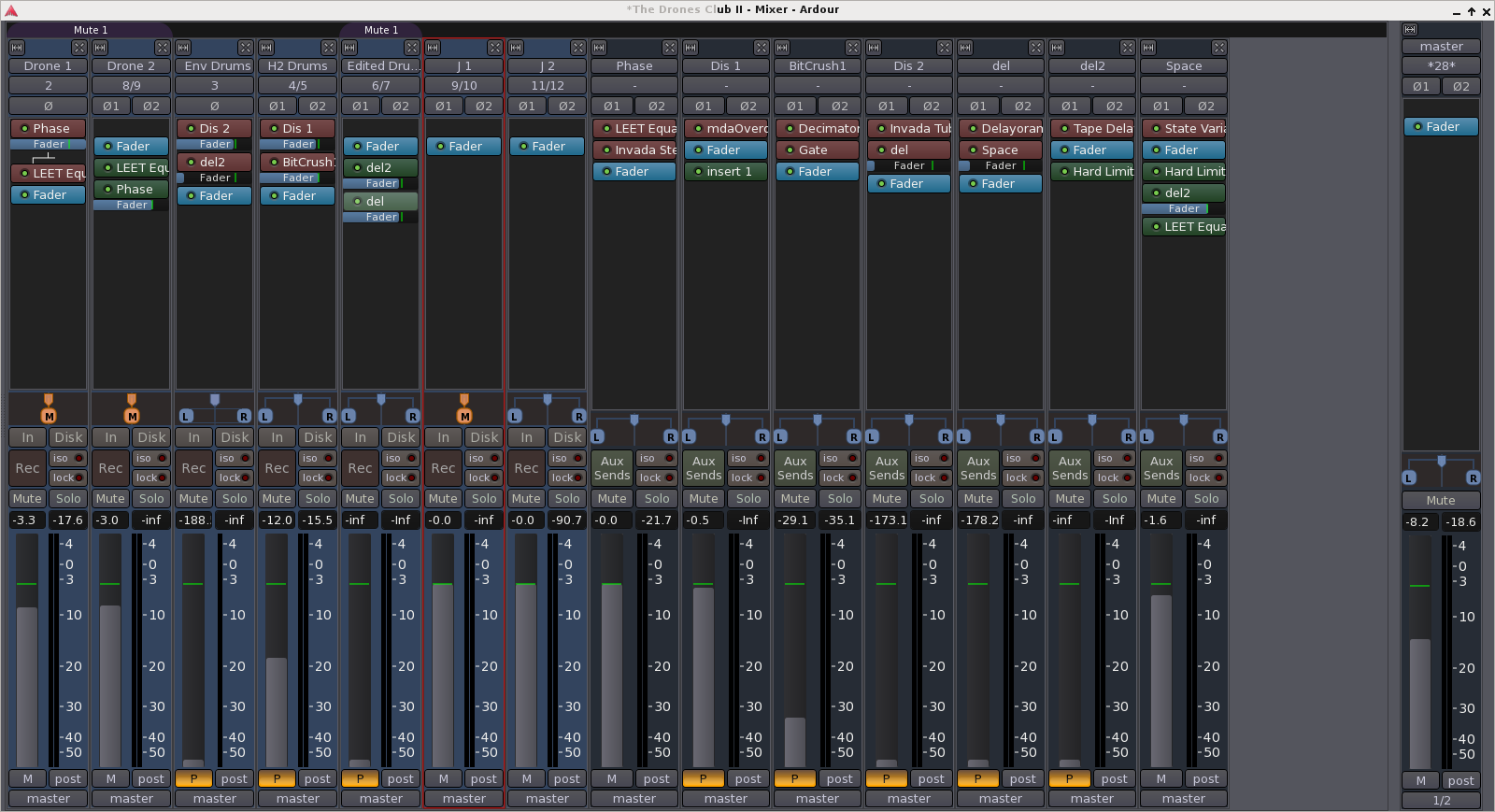Switch J 2 monitoring to Disk

(x=567, y=437)
